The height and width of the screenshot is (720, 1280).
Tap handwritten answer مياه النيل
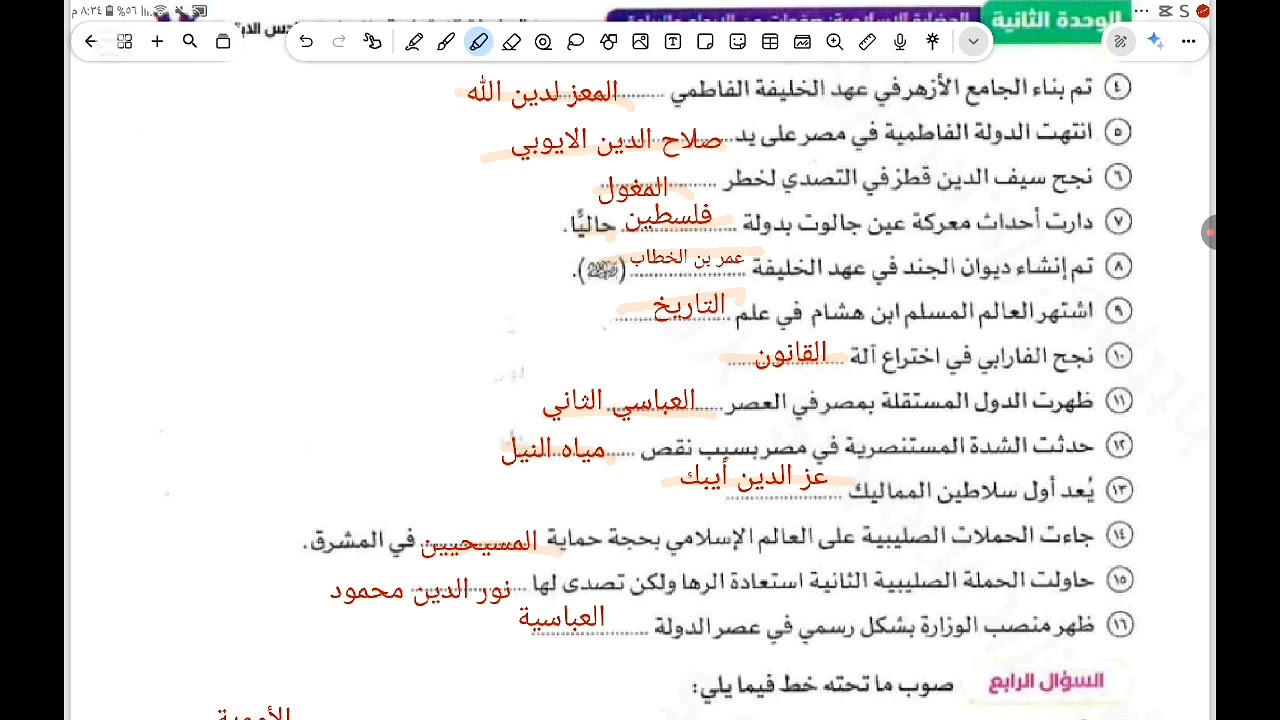pos(553,449)
